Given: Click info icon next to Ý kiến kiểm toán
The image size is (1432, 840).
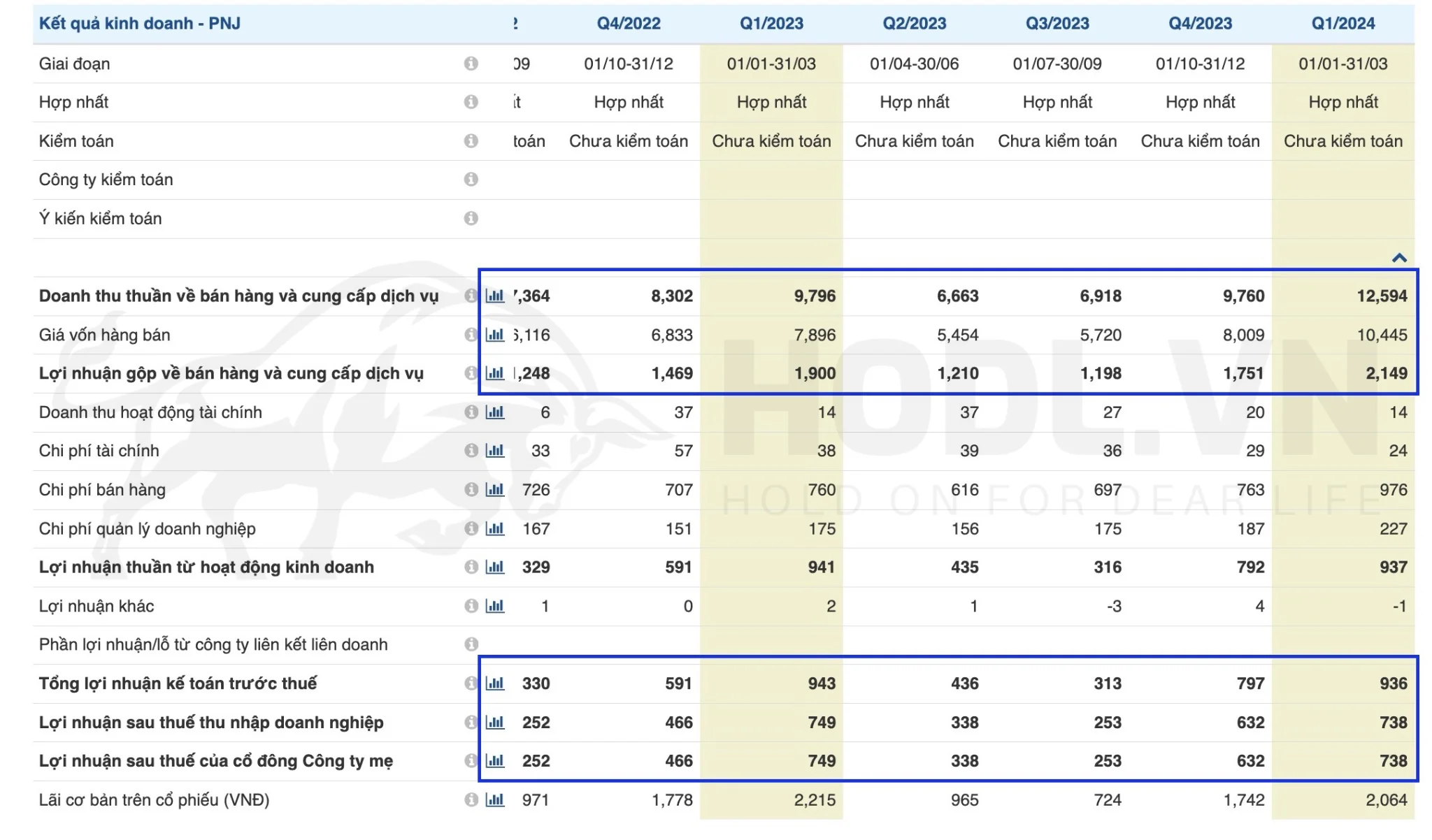Looking at the screenshot, I should click(x=471, y=219).
